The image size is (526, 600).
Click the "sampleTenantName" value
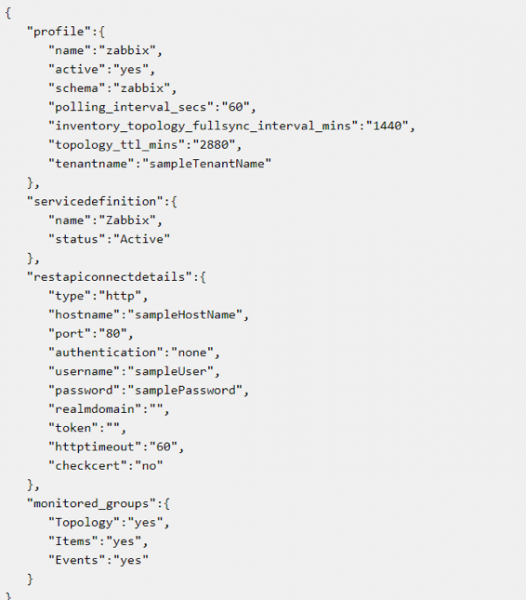[x=207, y=163]
